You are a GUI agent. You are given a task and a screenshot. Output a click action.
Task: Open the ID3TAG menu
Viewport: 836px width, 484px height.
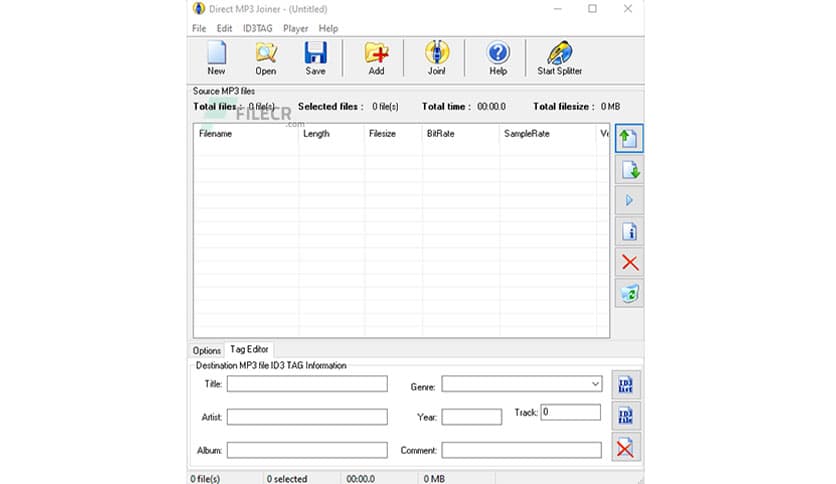tap(258, 28)
